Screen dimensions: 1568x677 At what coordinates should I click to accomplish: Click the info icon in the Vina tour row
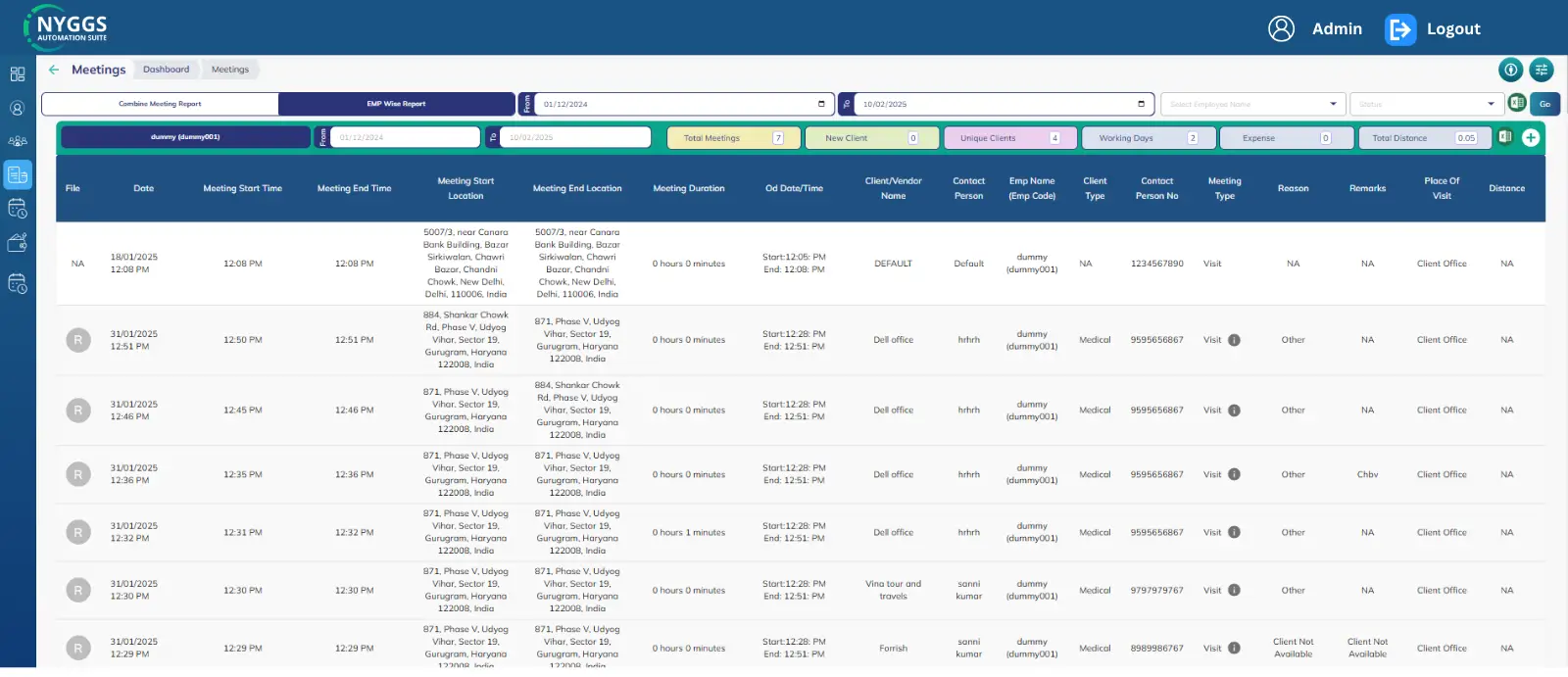(1235, 590)
